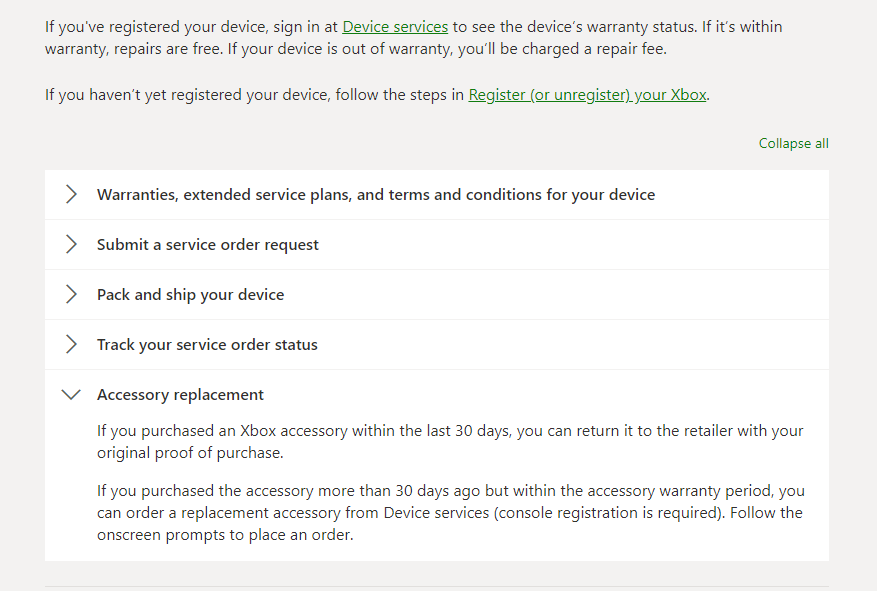Click the arrow icon beside Pack and ship your device

click(x=71, y=295)
